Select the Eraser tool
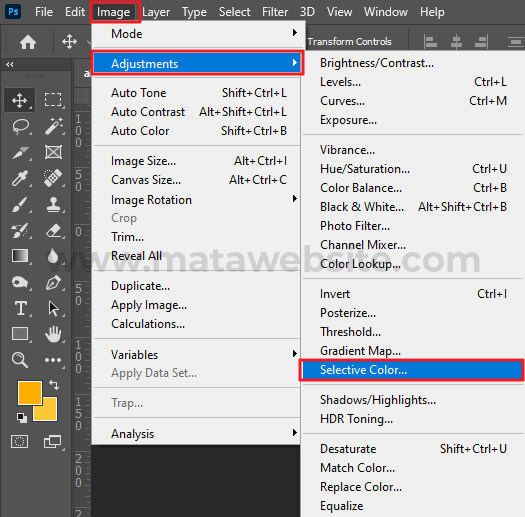The width and height of the screenshot is (525, 517). click(54, 230)
